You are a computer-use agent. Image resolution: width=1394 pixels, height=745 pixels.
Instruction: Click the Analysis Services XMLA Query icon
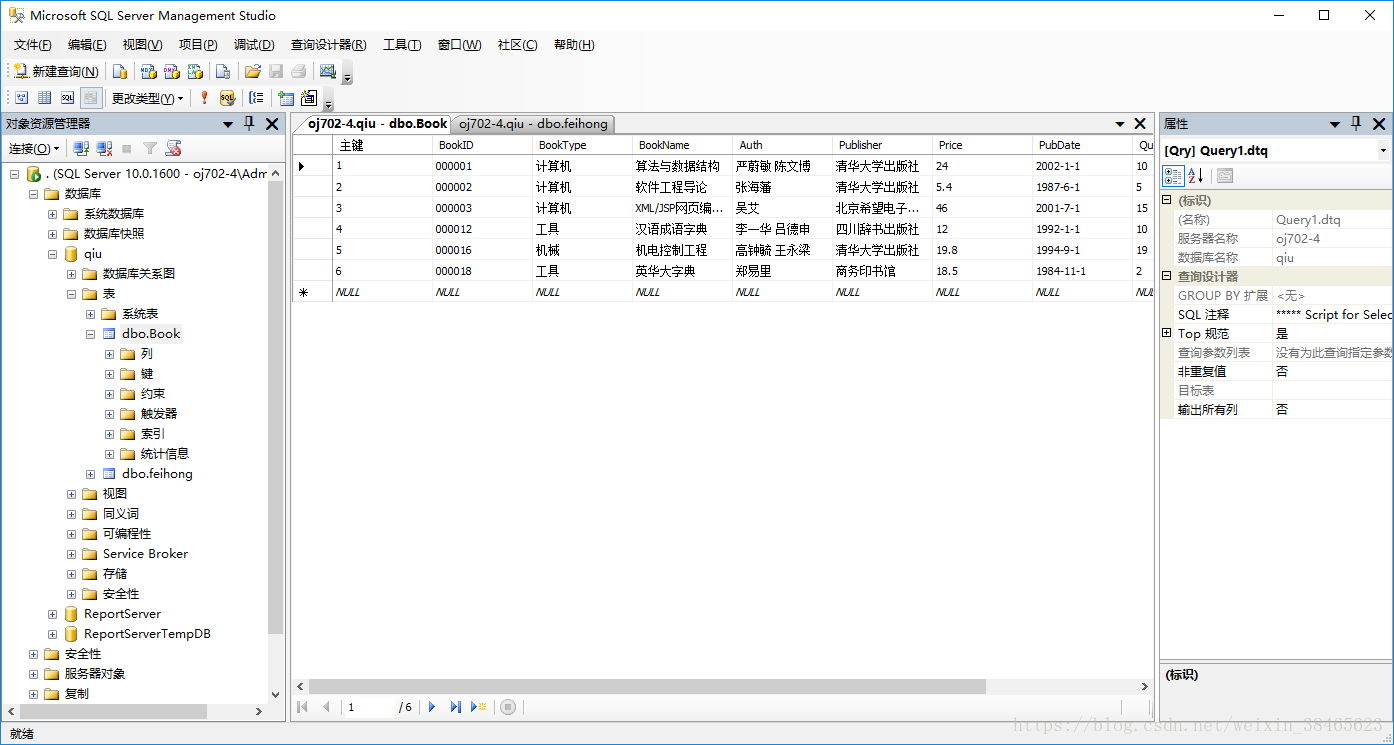(x=195, y=71)
